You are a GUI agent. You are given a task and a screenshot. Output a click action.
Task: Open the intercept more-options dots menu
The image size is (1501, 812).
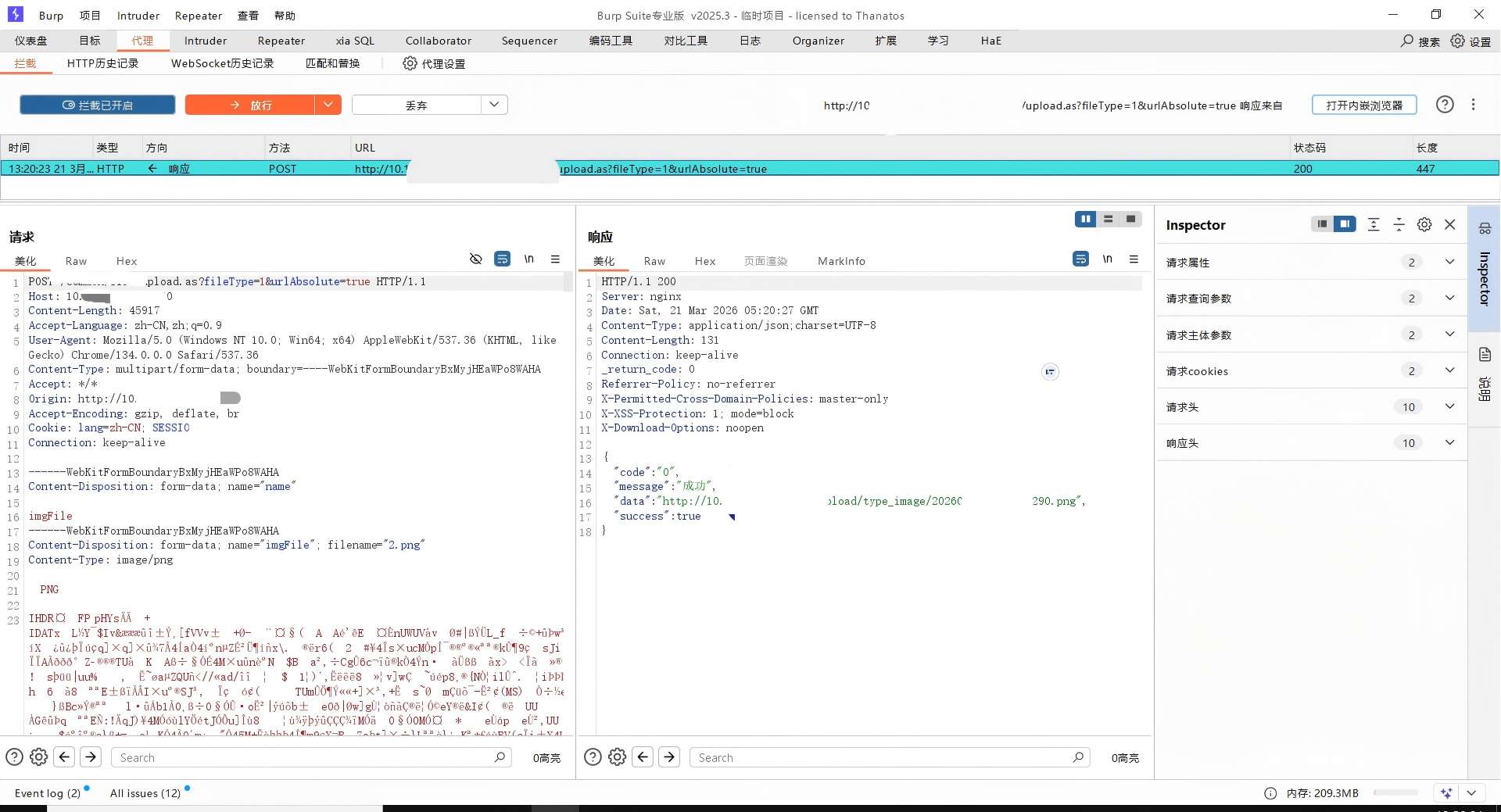tap(1474, 105)
